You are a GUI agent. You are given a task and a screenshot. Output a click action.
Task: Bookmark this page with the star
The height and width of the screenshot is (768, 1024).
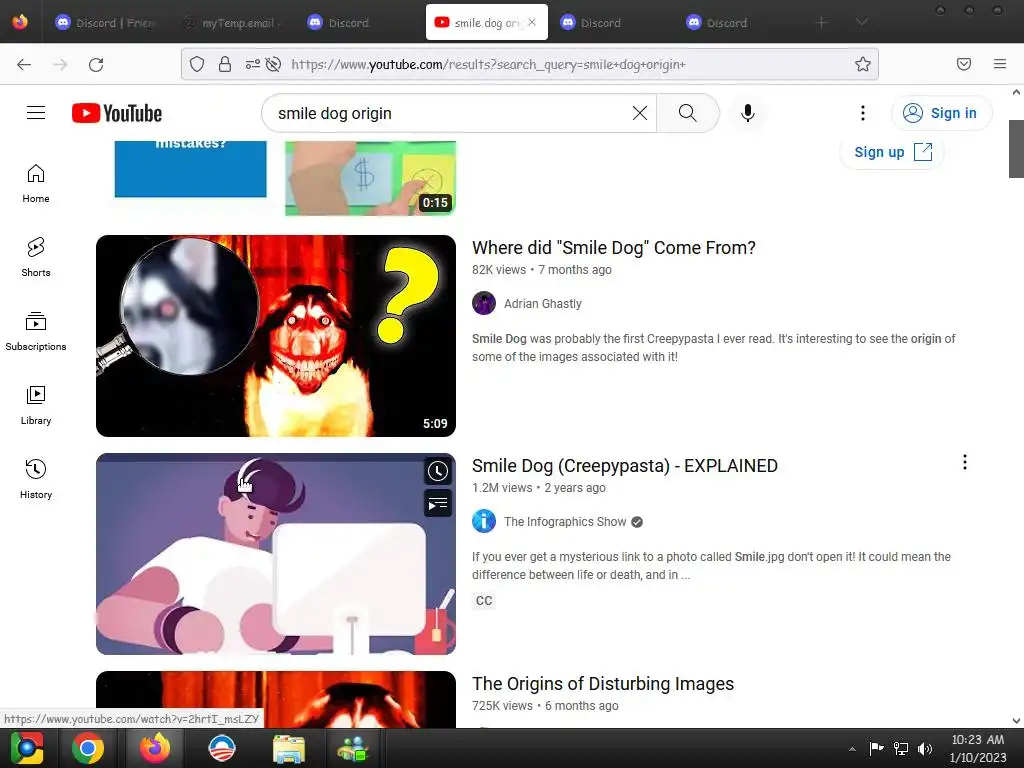(x=863, y=64)
